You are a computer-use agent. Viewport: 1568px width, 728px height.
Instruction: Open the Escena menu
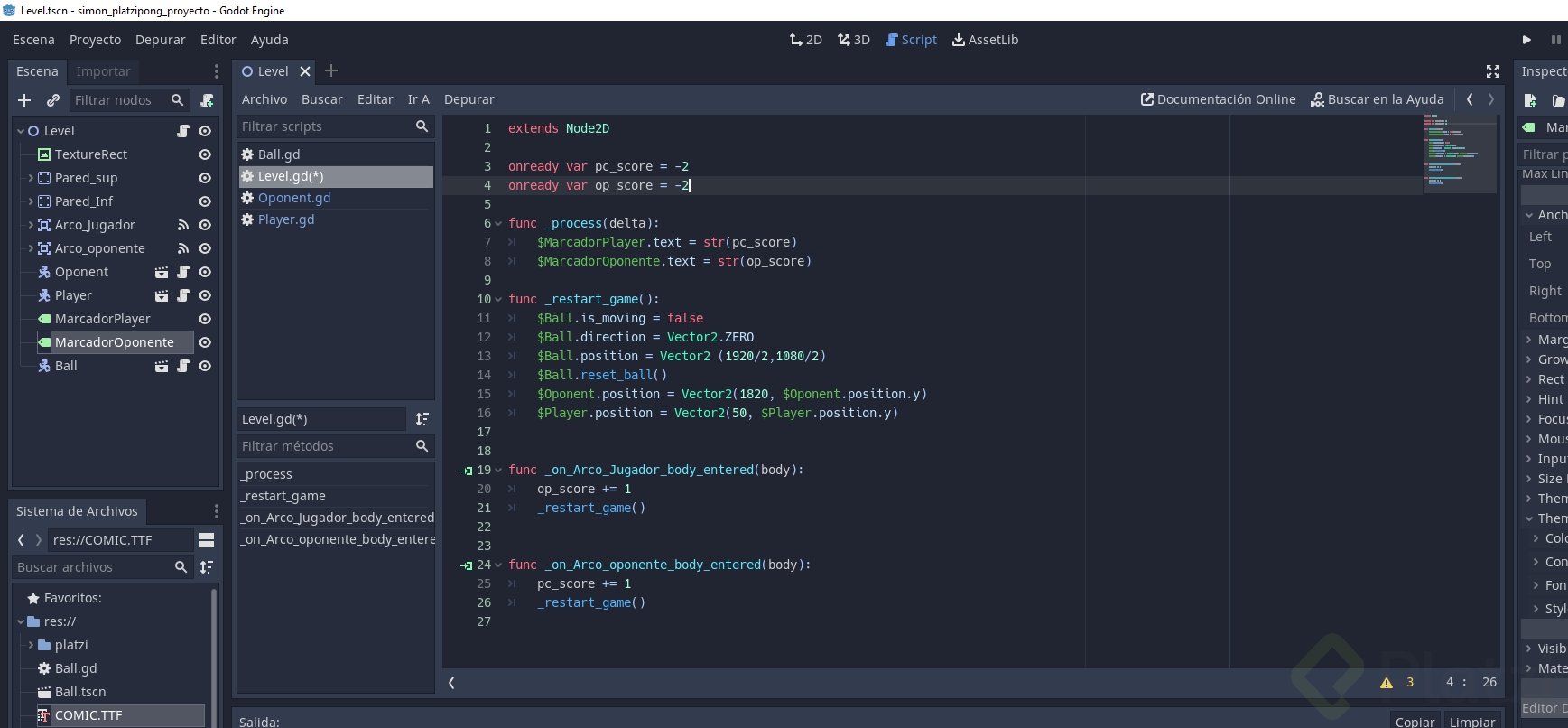tap(33, 40)
